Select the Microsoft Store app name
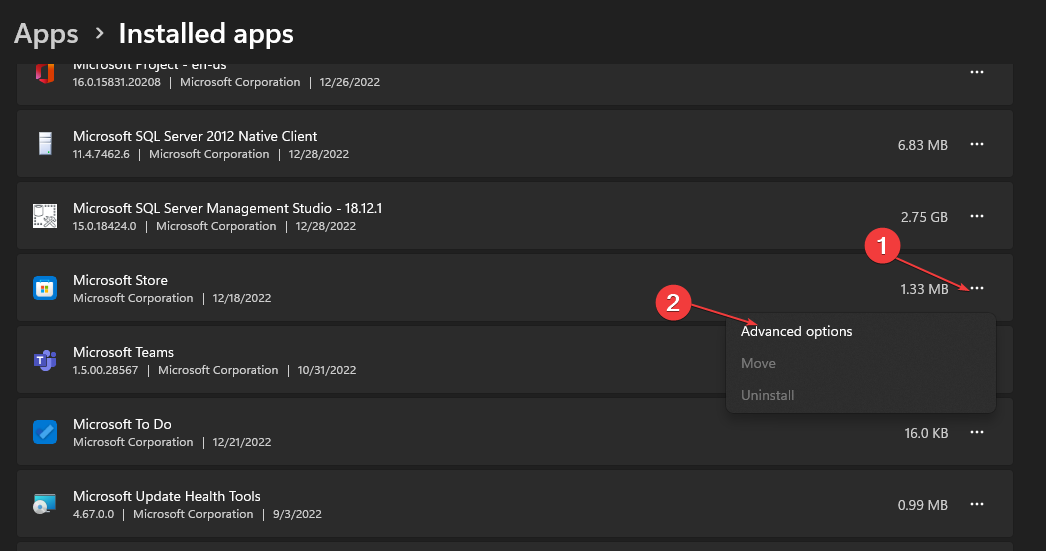This screenshot has width=1046, height=551. [x=120, y=280]
